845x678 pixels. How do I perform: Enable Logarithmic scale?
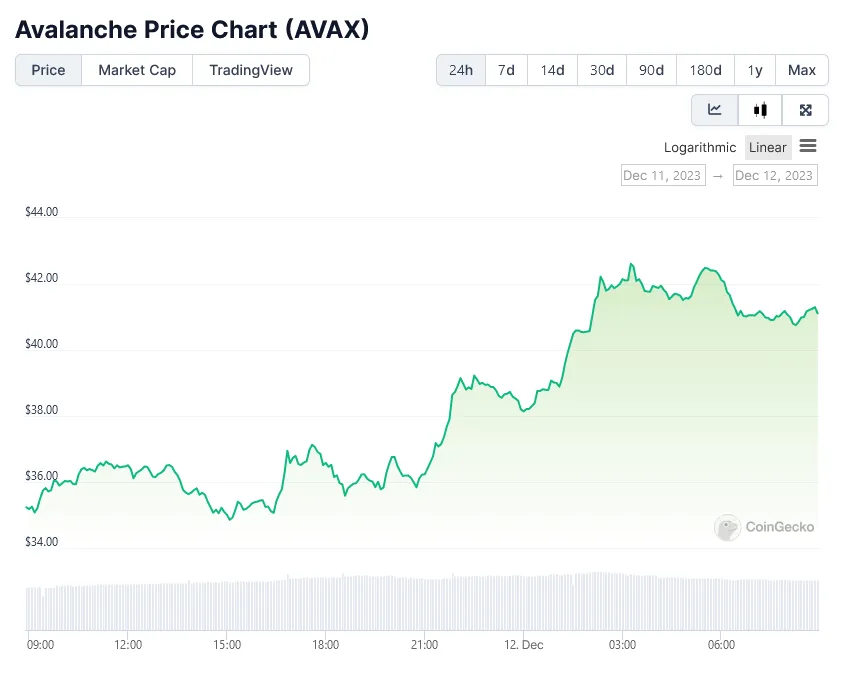click(699, 147)
